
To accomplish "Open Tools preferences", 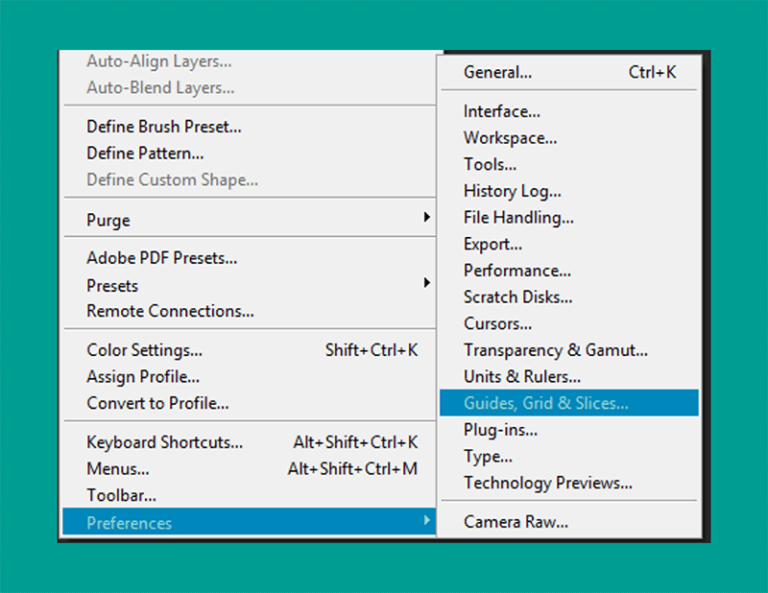I will tap(569, 164).
